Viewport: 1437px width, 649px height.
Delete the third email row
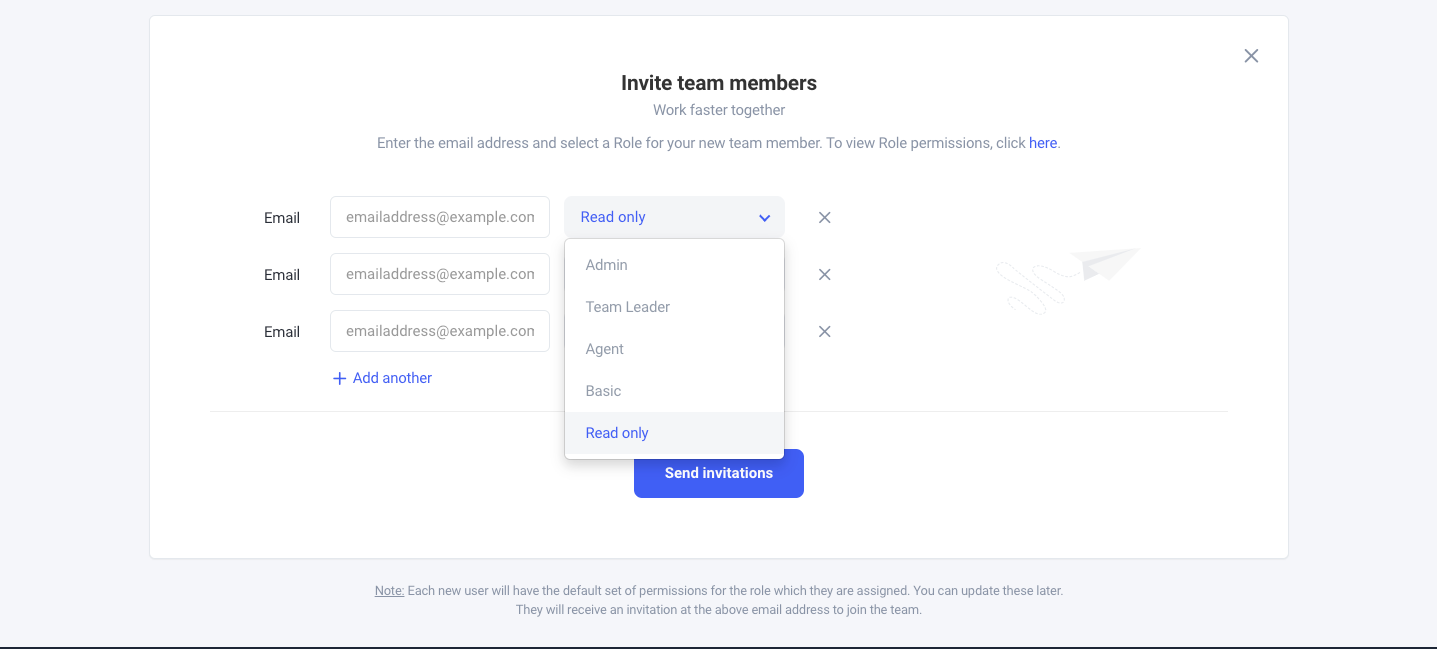[x=825, y=331]
